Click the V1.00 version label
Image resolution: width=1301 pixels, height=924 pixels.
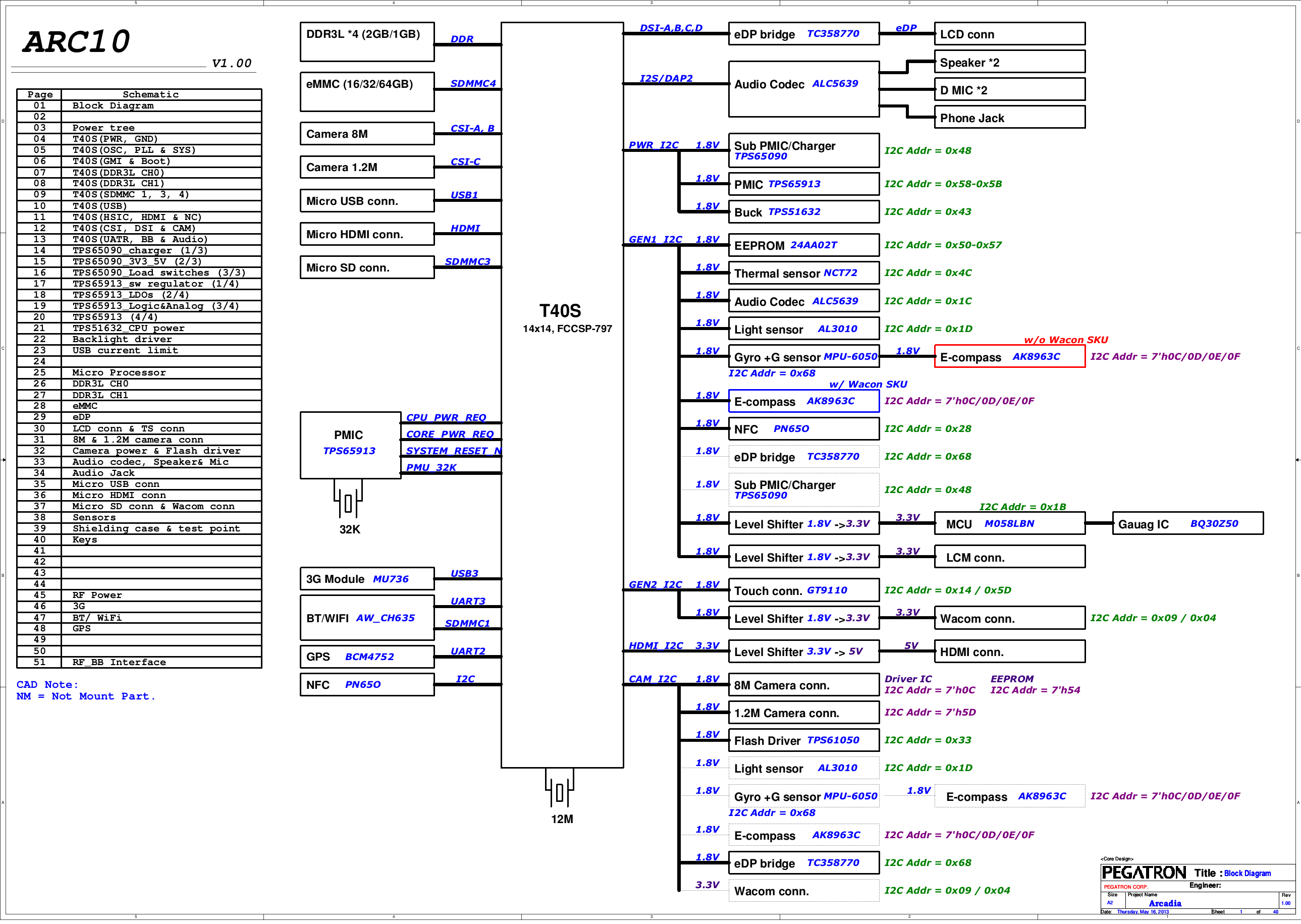click(x=232, y=63)
